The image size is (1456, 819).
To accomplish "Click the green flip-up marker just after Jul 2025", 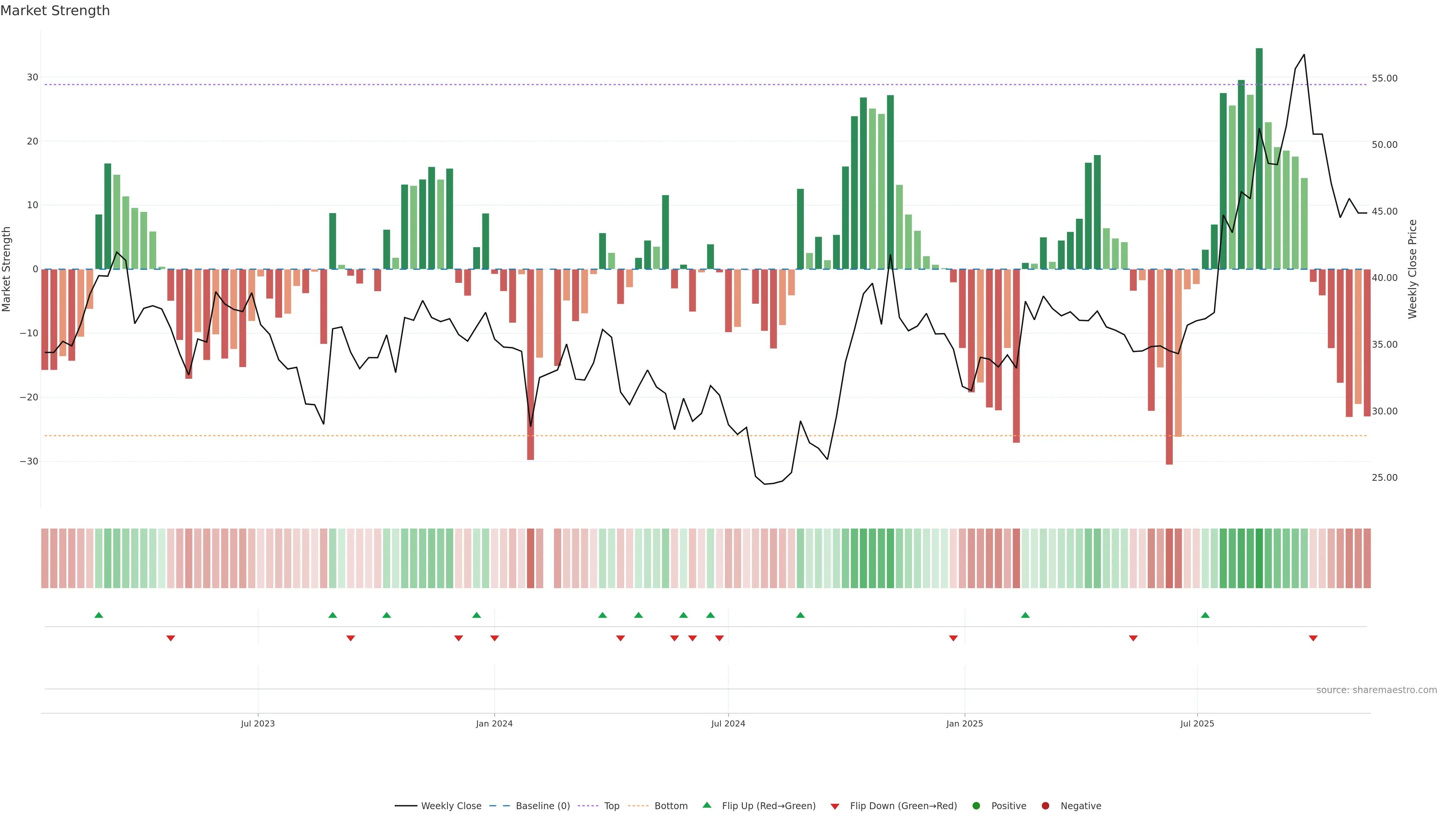I will coord(1205,615).
